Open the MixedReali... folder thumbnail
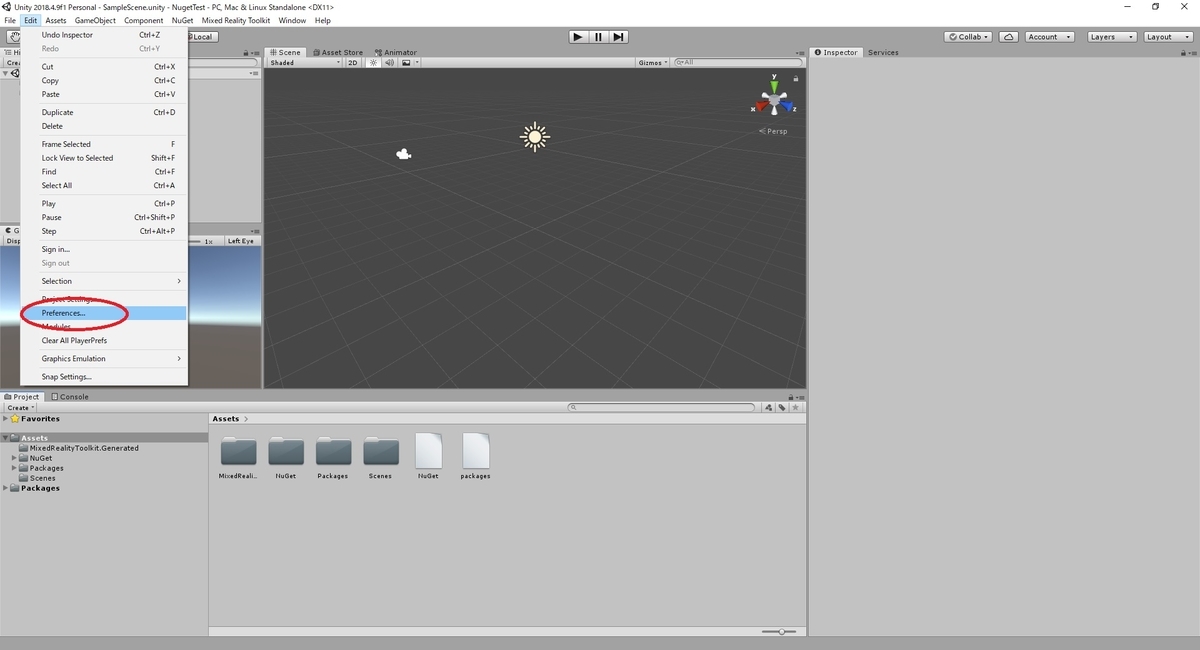1200x650 pixels. (238, 452)
